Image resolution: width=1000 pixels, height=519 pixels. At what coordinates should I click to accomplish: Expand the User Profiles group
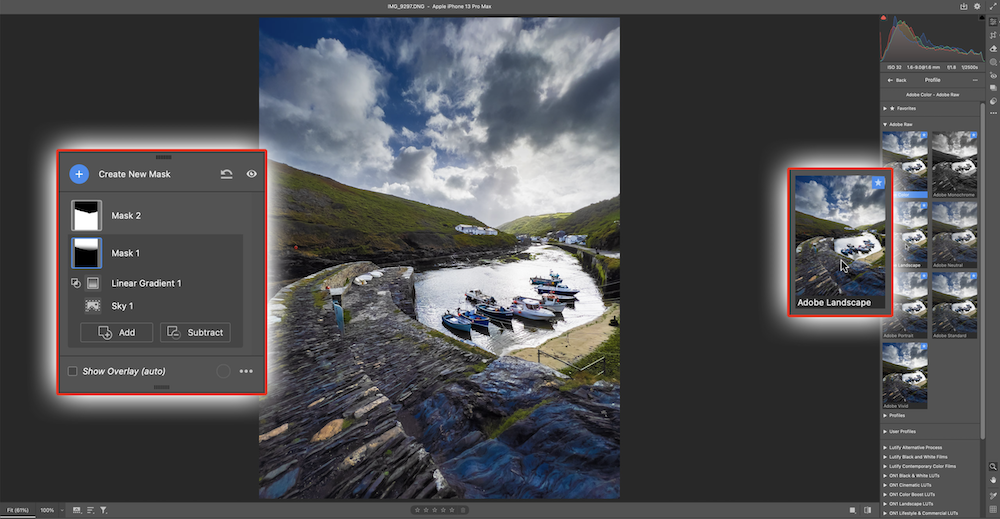(x=885, y=432)
